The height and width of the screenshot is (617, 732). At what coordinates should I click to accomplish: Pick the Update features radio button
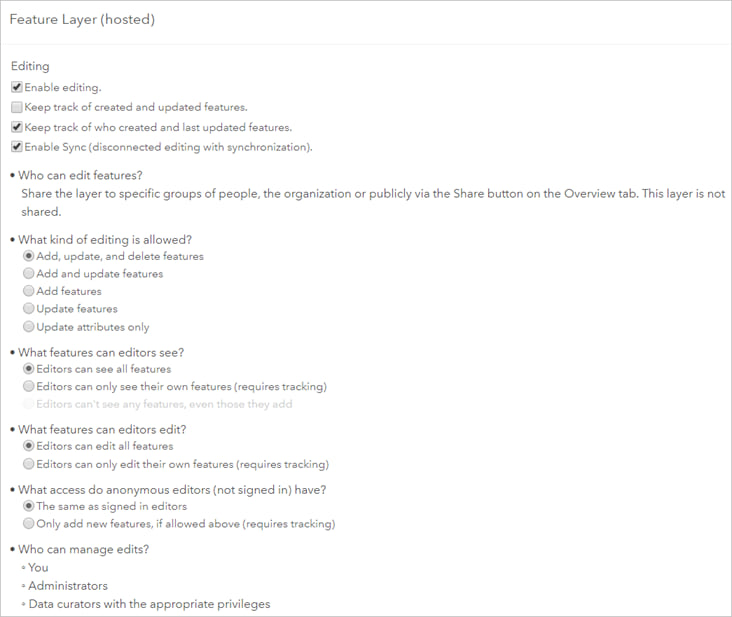[29, 309]
